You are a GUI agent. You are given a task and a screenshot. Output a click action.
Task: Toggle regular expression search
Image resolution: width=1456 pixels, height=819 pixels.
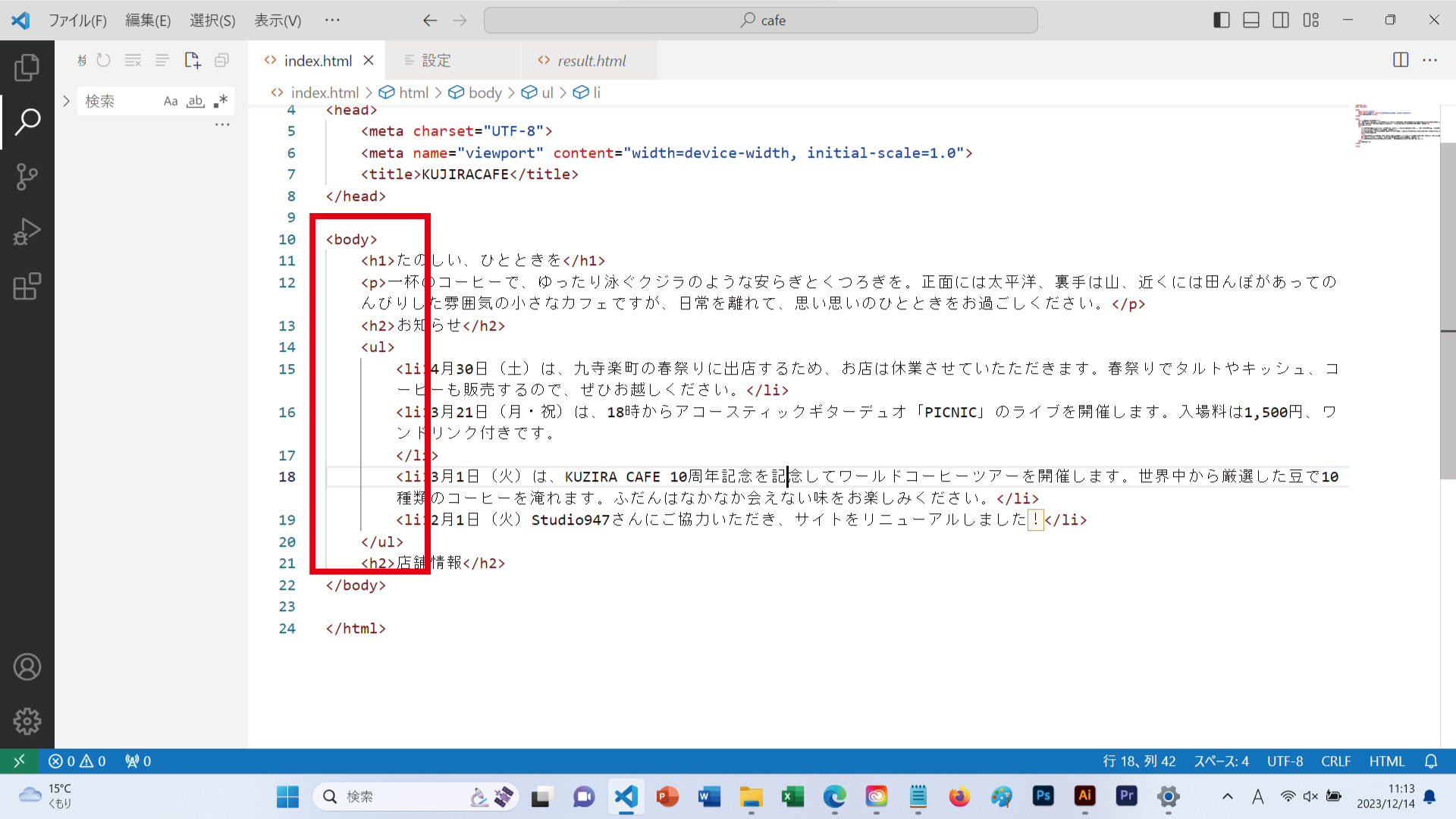click(221, 101)
